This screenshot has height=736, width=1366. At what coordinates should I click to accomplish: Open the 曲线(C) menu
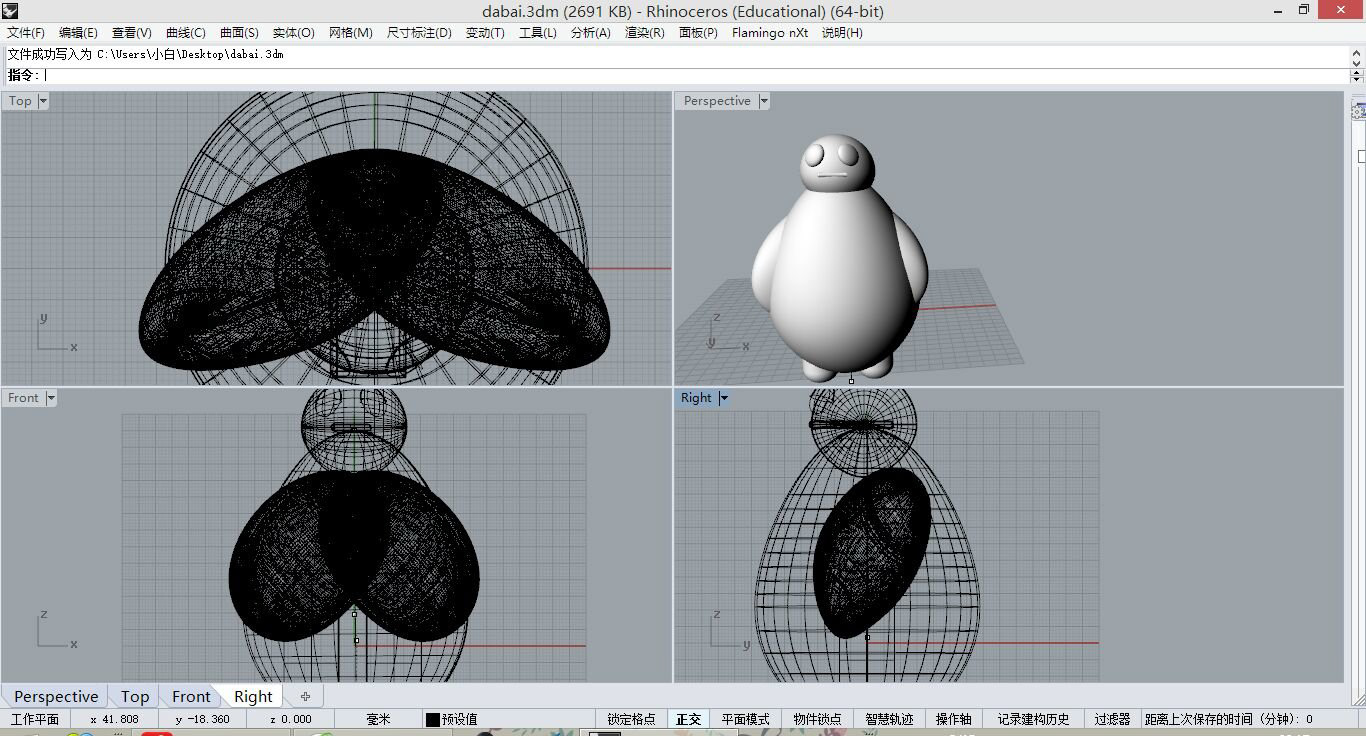click(186, 33)
